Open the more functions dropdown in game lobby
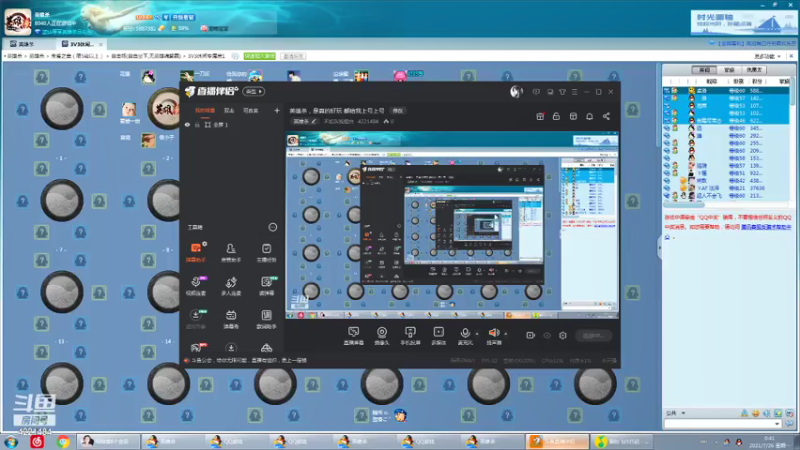Viewport: 800px width, 450px height. pos(767,56)
